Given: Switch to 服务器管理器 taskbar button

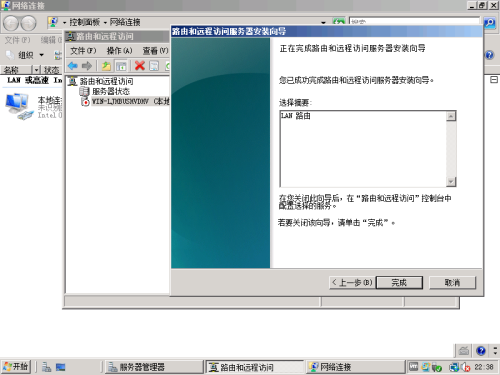Looking at the screenshot, I should (154, 367).
